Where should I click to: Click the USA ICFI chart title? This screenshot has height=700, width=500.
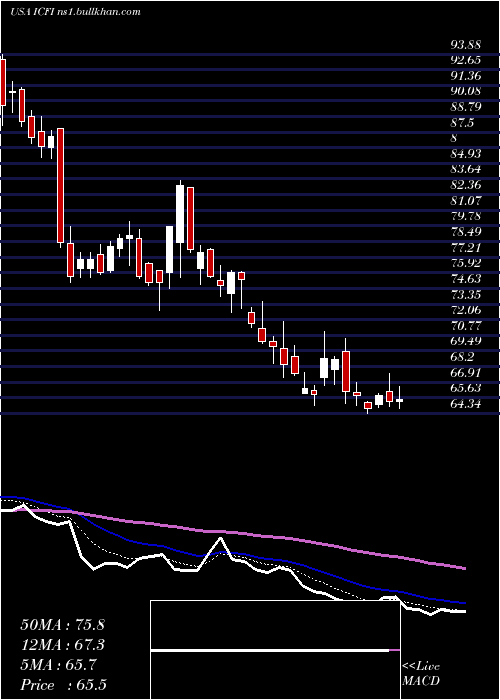tap(75, 12)
